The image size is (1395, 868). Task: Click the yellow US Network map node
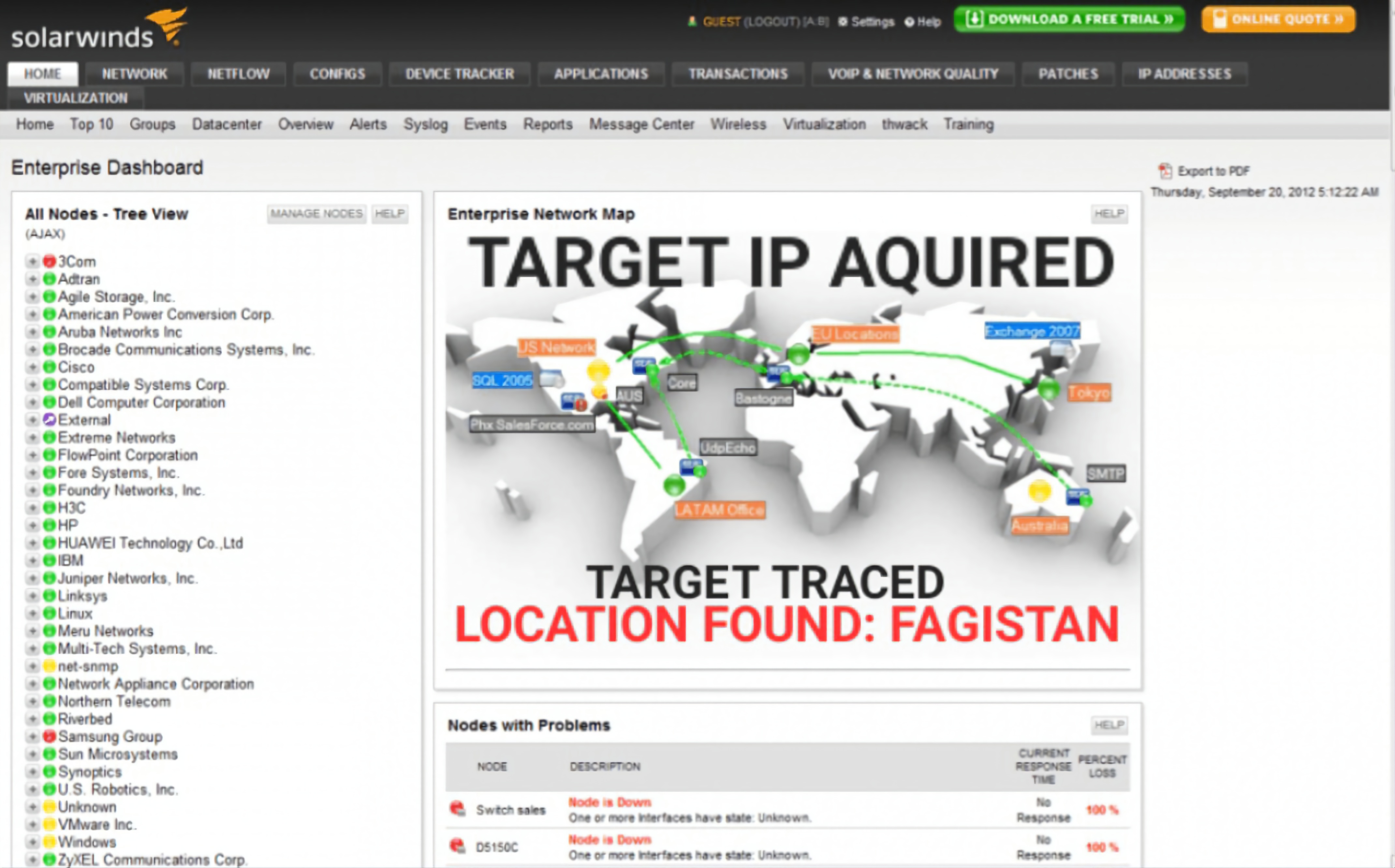point(598,370)
